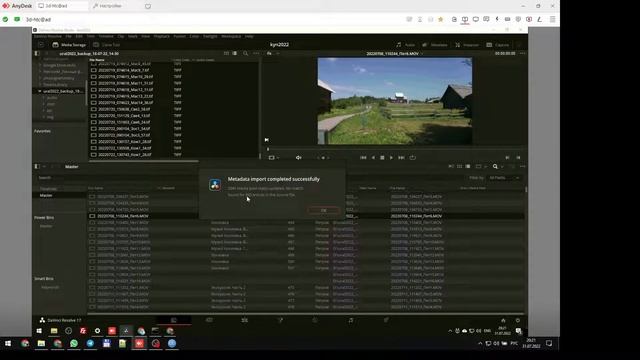Open the Playback menu
The image size is (640, 360).
click(x=162, y=36)
